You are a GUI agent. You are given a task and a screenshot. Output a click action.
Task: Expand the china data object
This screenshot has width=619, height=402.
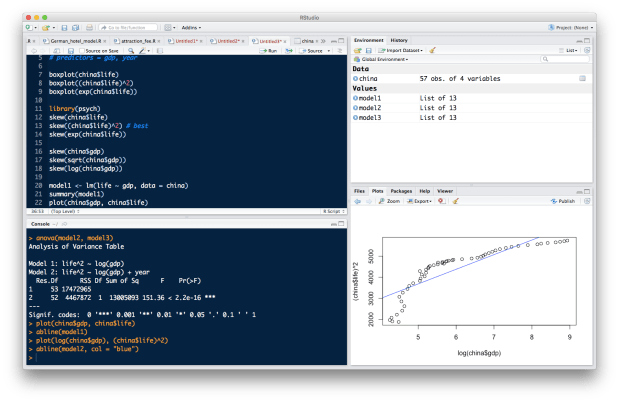point(355,79)
